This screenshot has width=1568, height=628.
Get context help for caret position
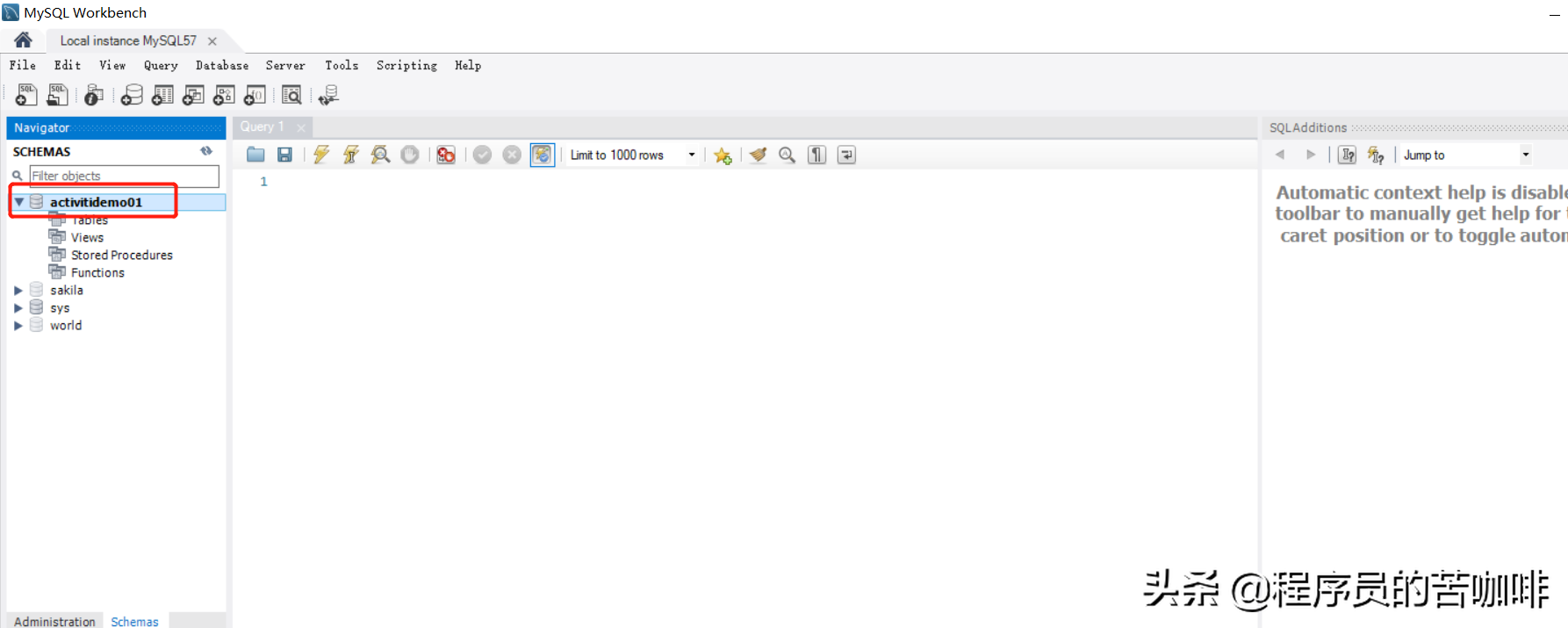pyautogui.click(x=1348, y=155)
